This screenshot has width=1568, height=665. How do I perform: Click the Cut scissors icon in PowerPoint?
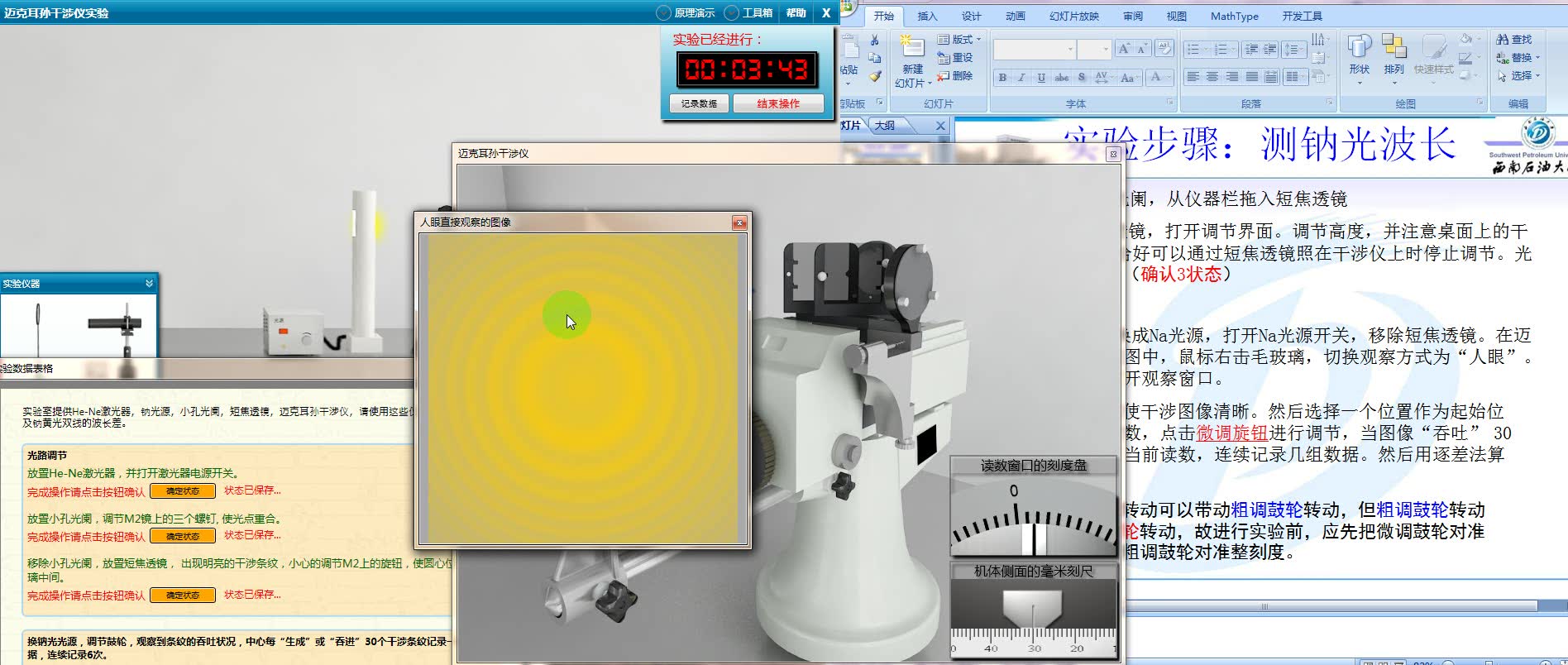point(874,40)
